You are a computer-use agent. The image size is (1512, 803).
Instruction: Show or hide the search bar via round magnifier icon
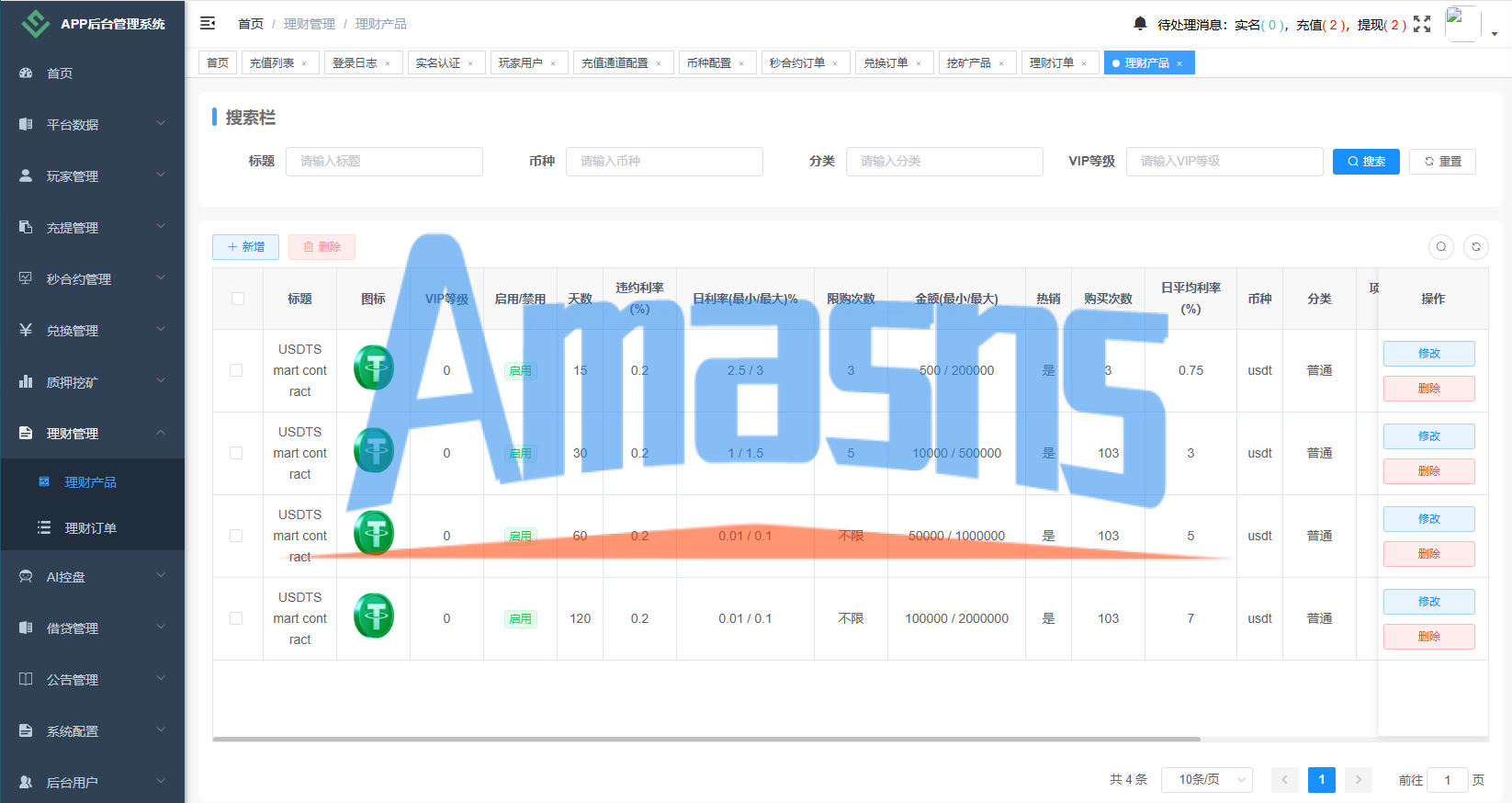pos(1441,246)
